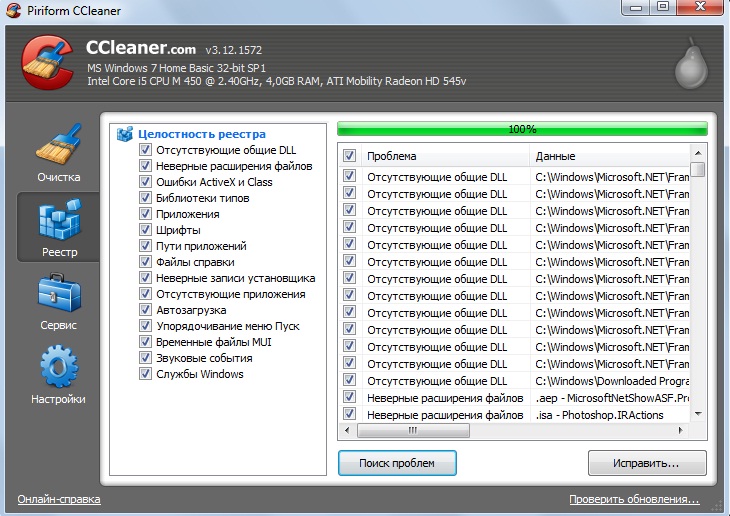The width and height of the screenshot is (730, 516).
Task: Disable Файлы справки checkbox
Action: 145,262
